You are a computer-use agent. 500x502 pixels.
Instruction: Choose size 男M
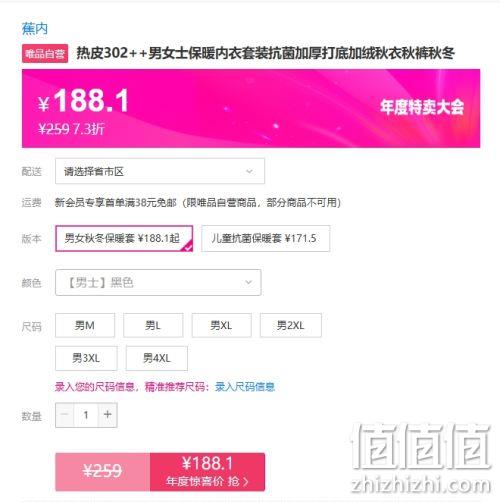pos(85,325)
